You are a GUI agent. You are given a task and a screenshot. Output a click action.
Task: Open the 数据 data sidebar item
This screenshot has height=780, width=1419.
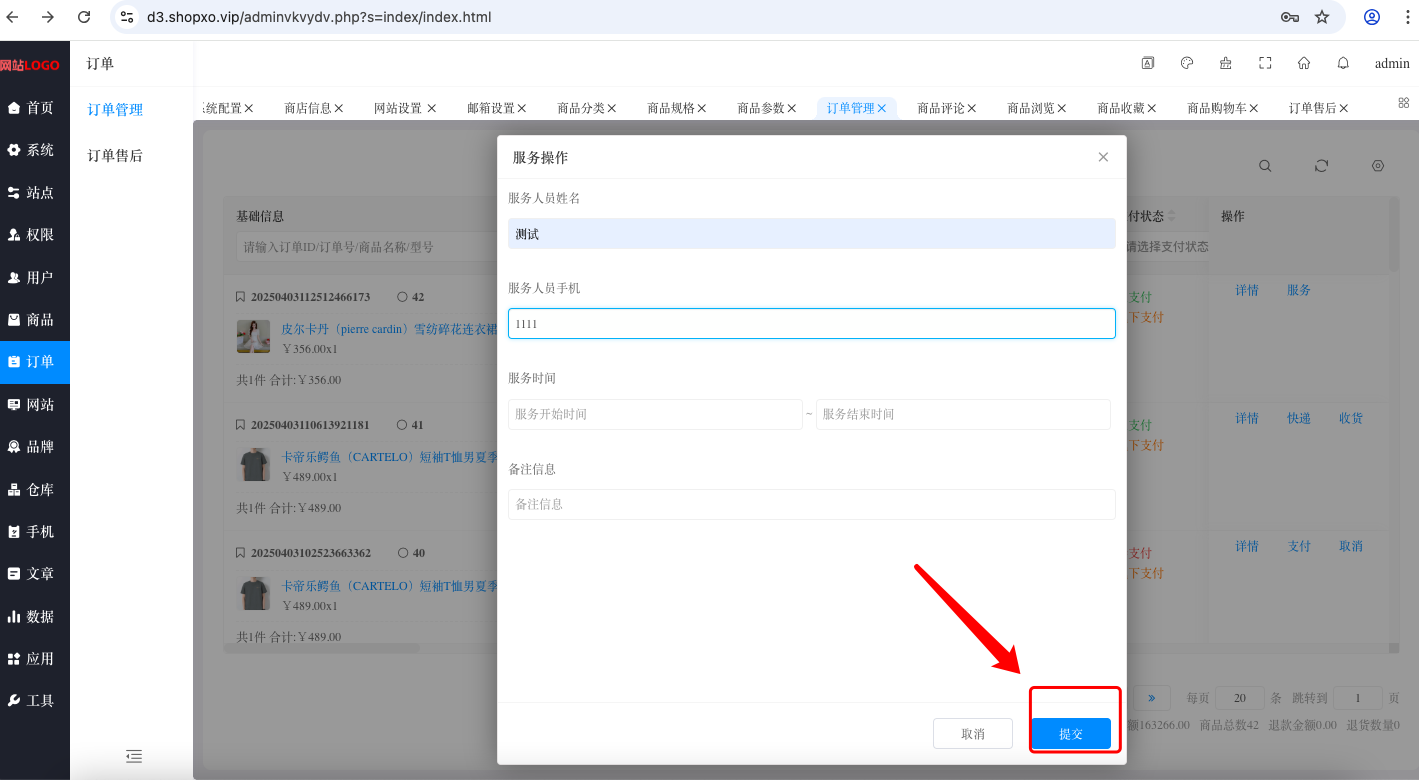[34, 617]
